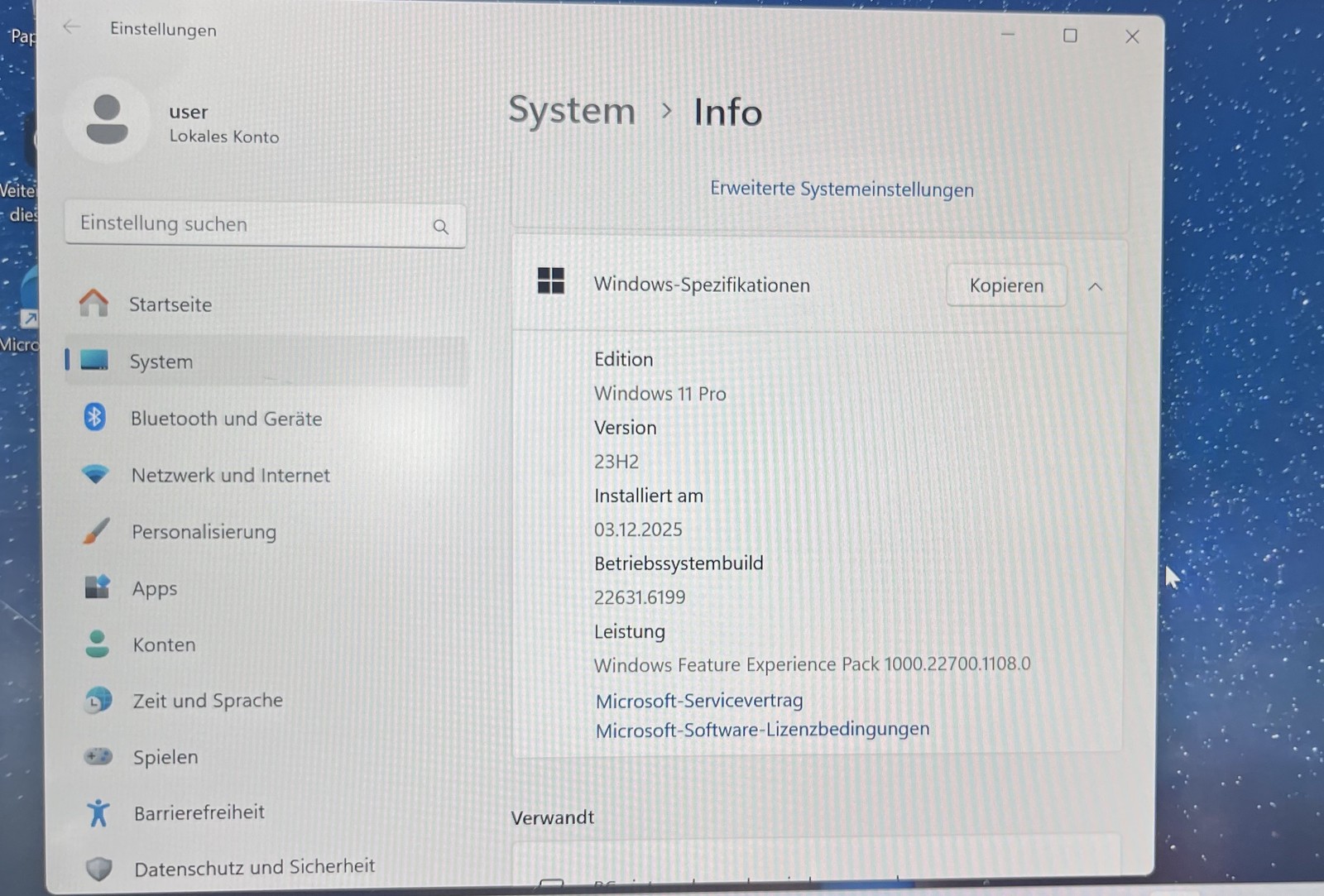
Task: Click the System breadcrumb in the header
Action: 572,111
